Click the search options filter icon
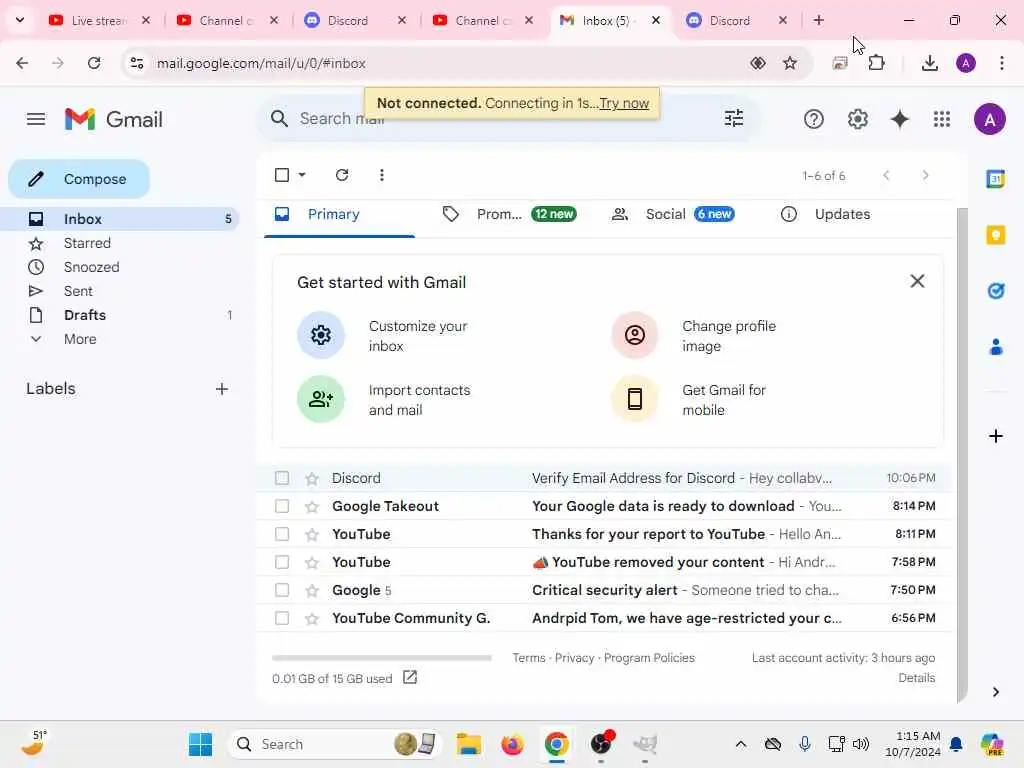This screenshot has height=768, width=1024. point(733,118)
